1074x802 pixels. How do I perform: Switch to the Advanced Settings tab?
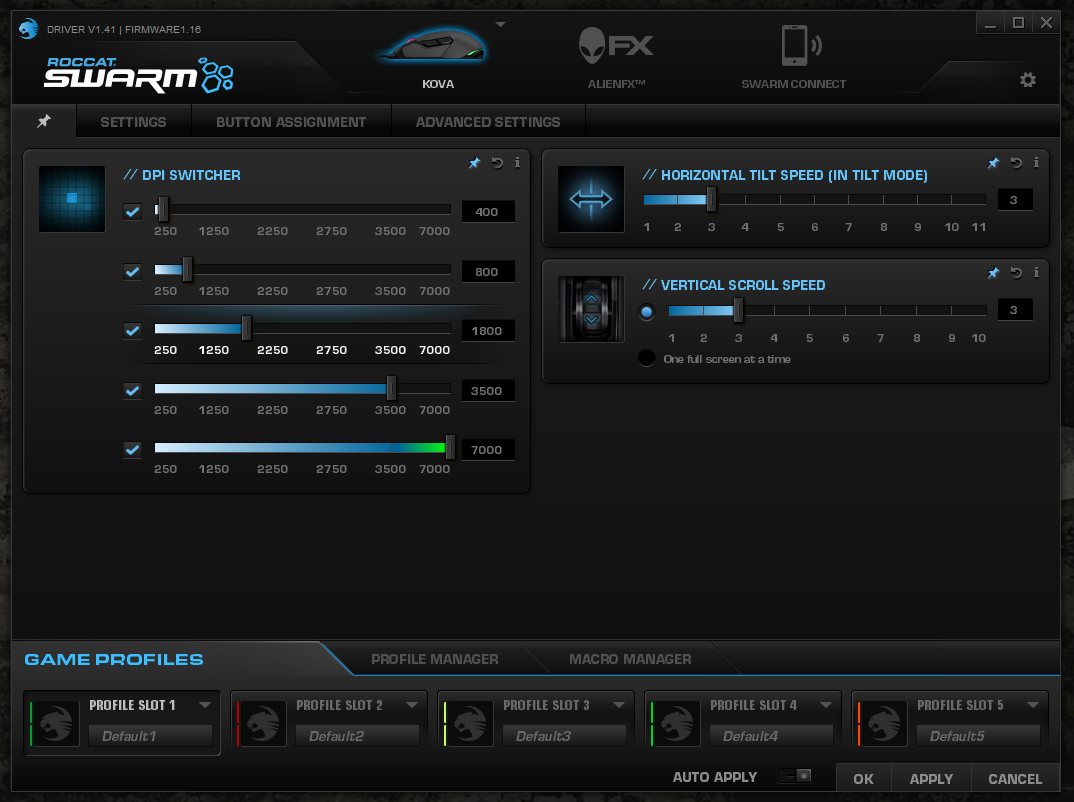pyautogui.click(x=488, y=122)
